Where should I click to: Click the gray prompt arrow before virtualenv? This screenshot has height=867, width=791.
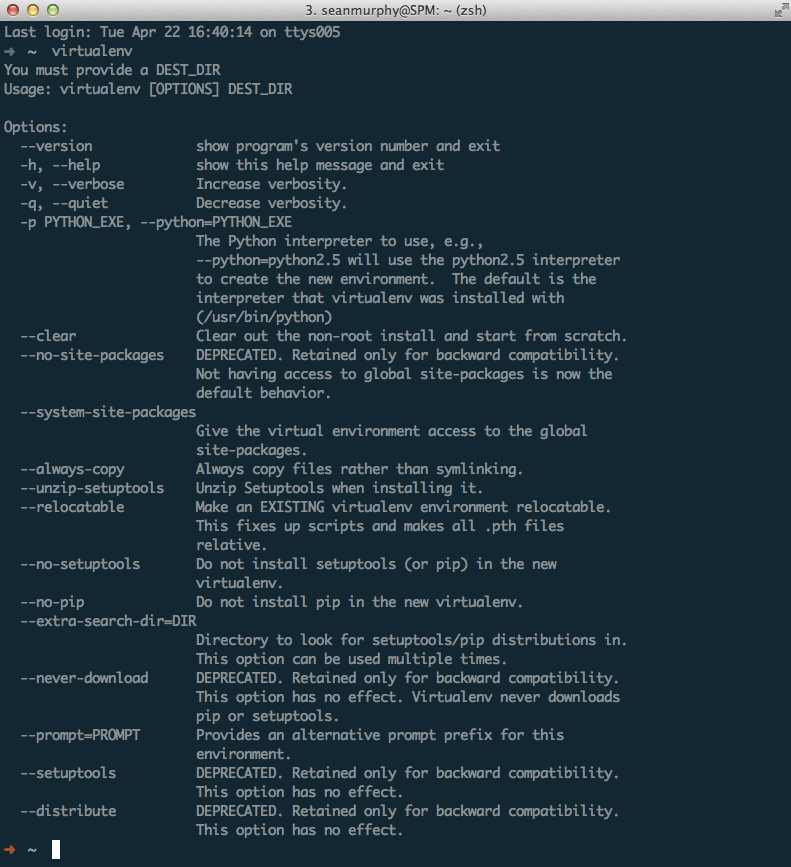pos(9,51)
